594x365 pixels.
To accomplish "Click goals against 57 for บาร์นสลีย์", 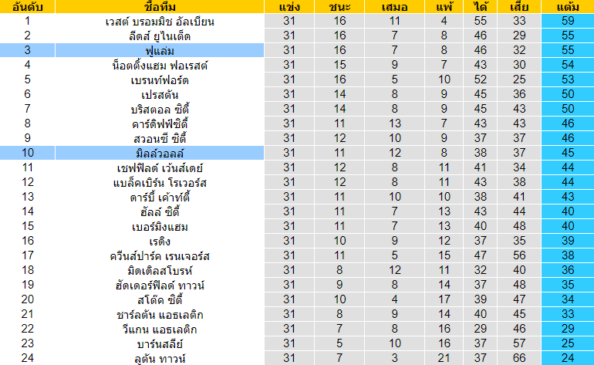I will (519, 343).
